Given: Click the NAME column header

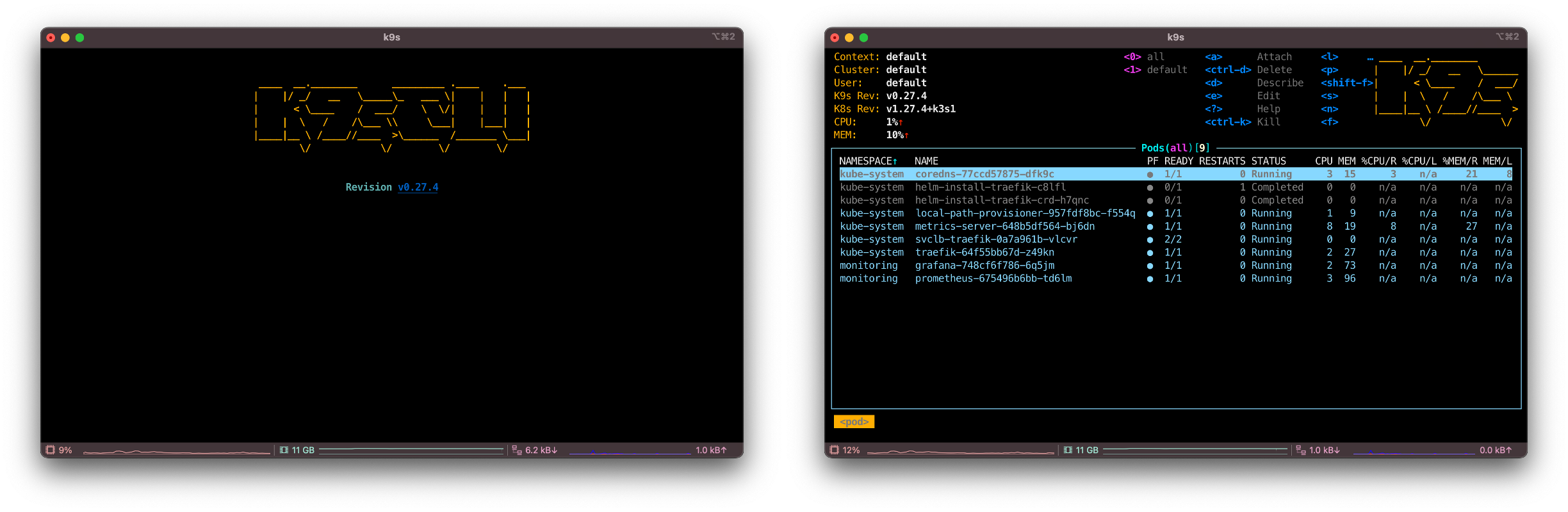Looking at the screenshot, I should coord(926,161).
